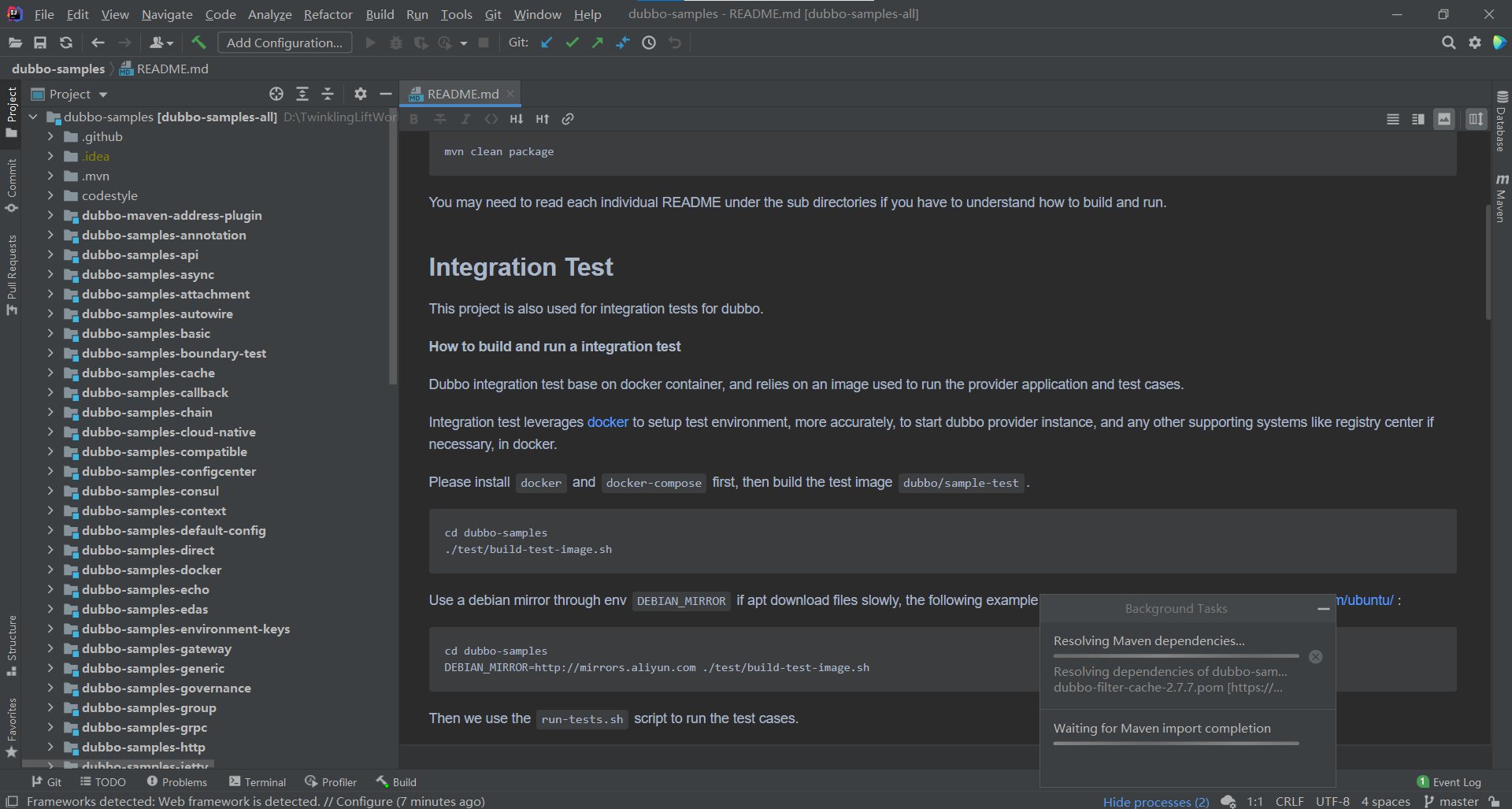Image resolution: width=1512 pixels, height=809 pixels.
Task: Select the README.md editor tab
Action: 461,94
